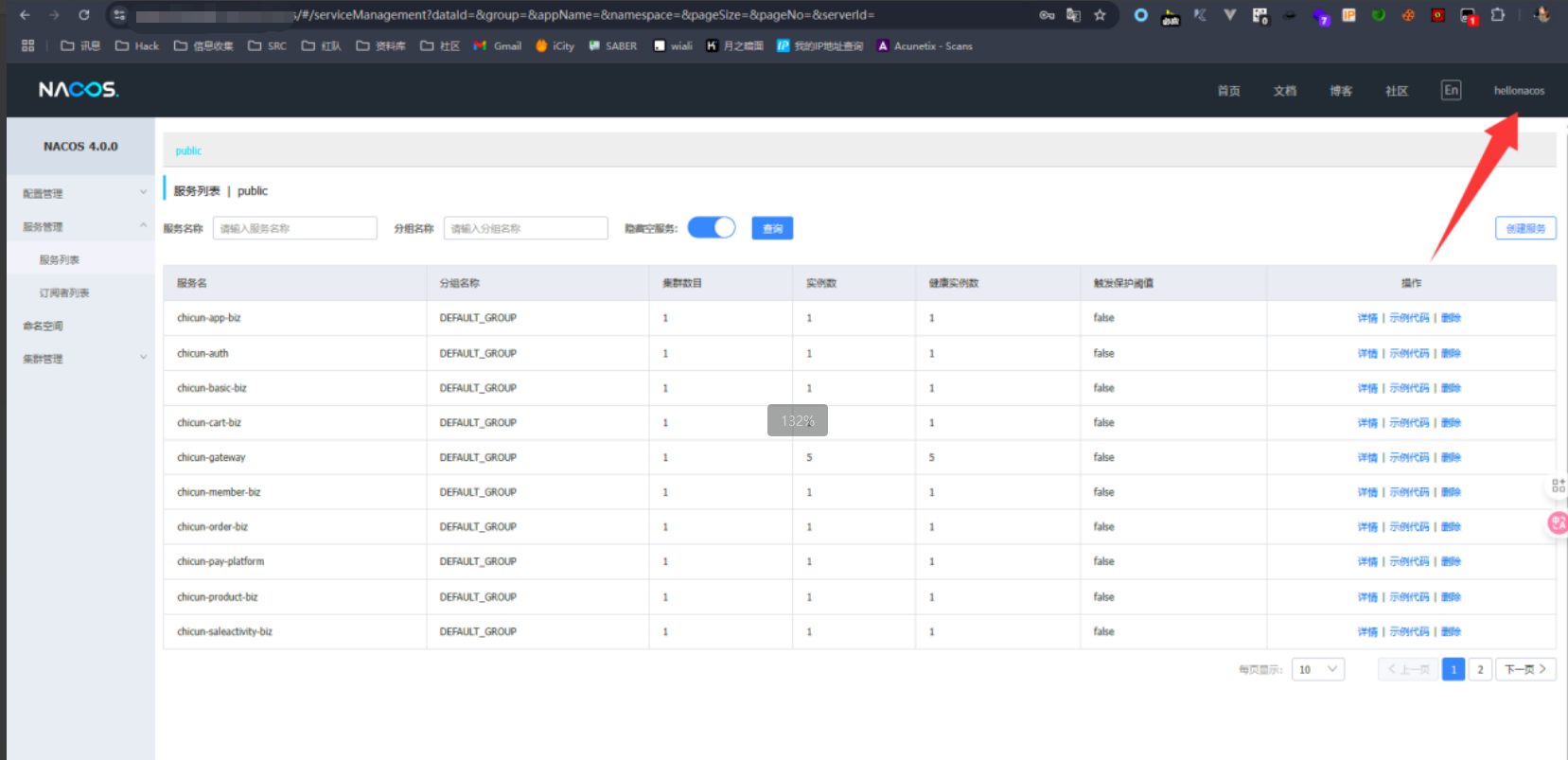Open the apps grid icon in bookmarks bar
The height and width of the screenshot is (760, 1568).
click(28, 45)
